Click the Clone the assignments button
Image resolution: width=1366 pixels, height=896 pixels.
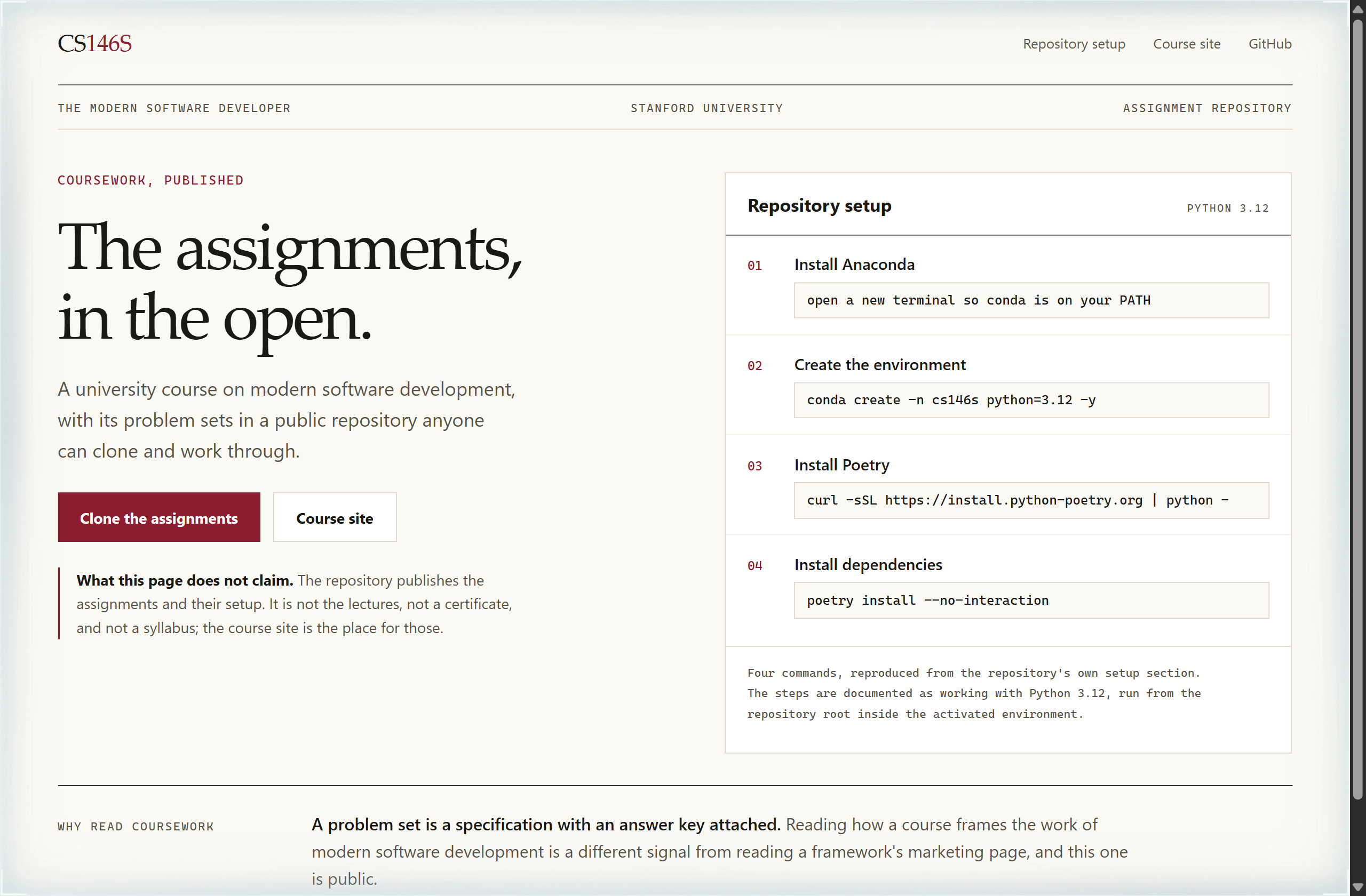coord(159,517)
